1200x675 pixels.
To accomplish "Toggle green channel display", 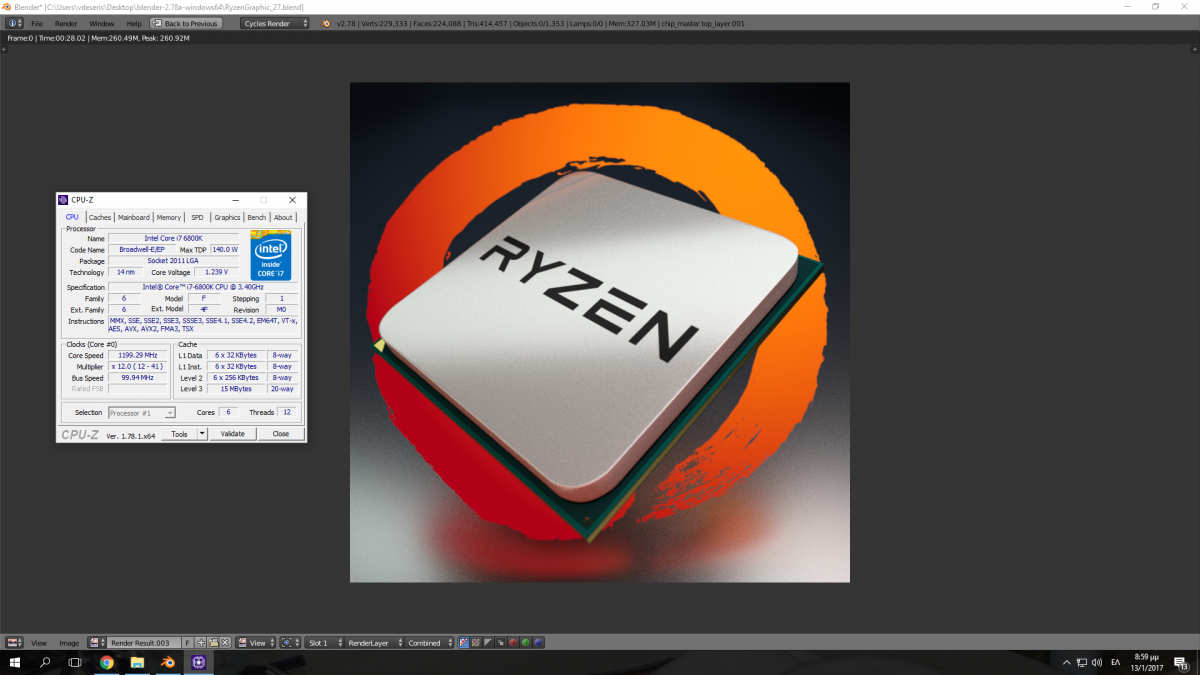I will tap(525, 643).
